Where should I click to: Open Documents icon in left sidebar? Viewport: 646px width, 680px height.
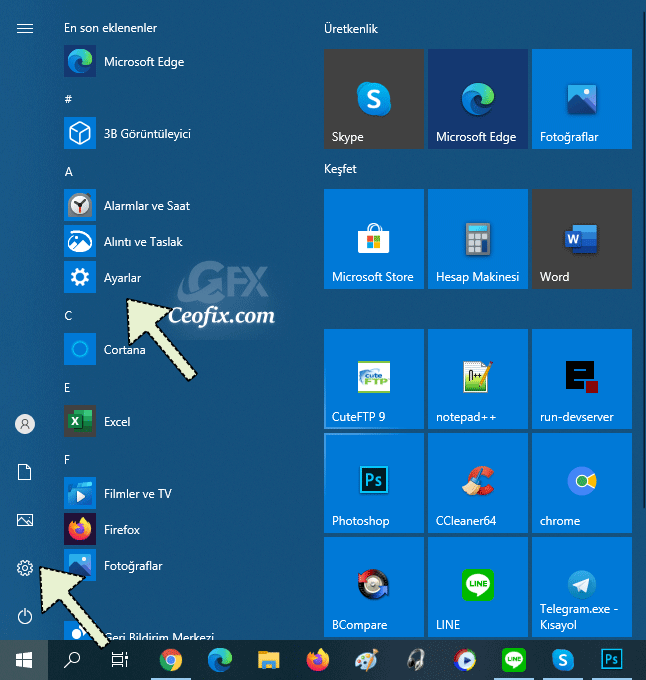pos(25,472)
